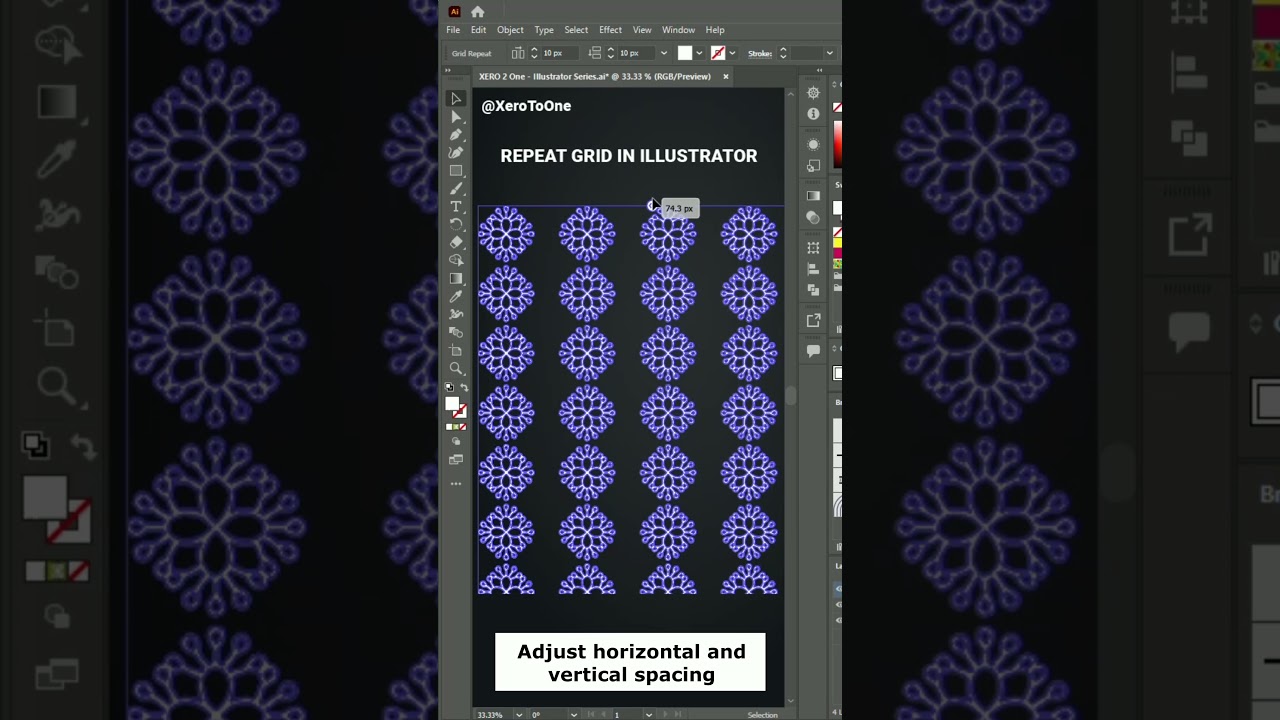Viewport: 1280px width, 720px height.
Task: Pick the Eyedropper tool
Action: (x=456, y=296)
